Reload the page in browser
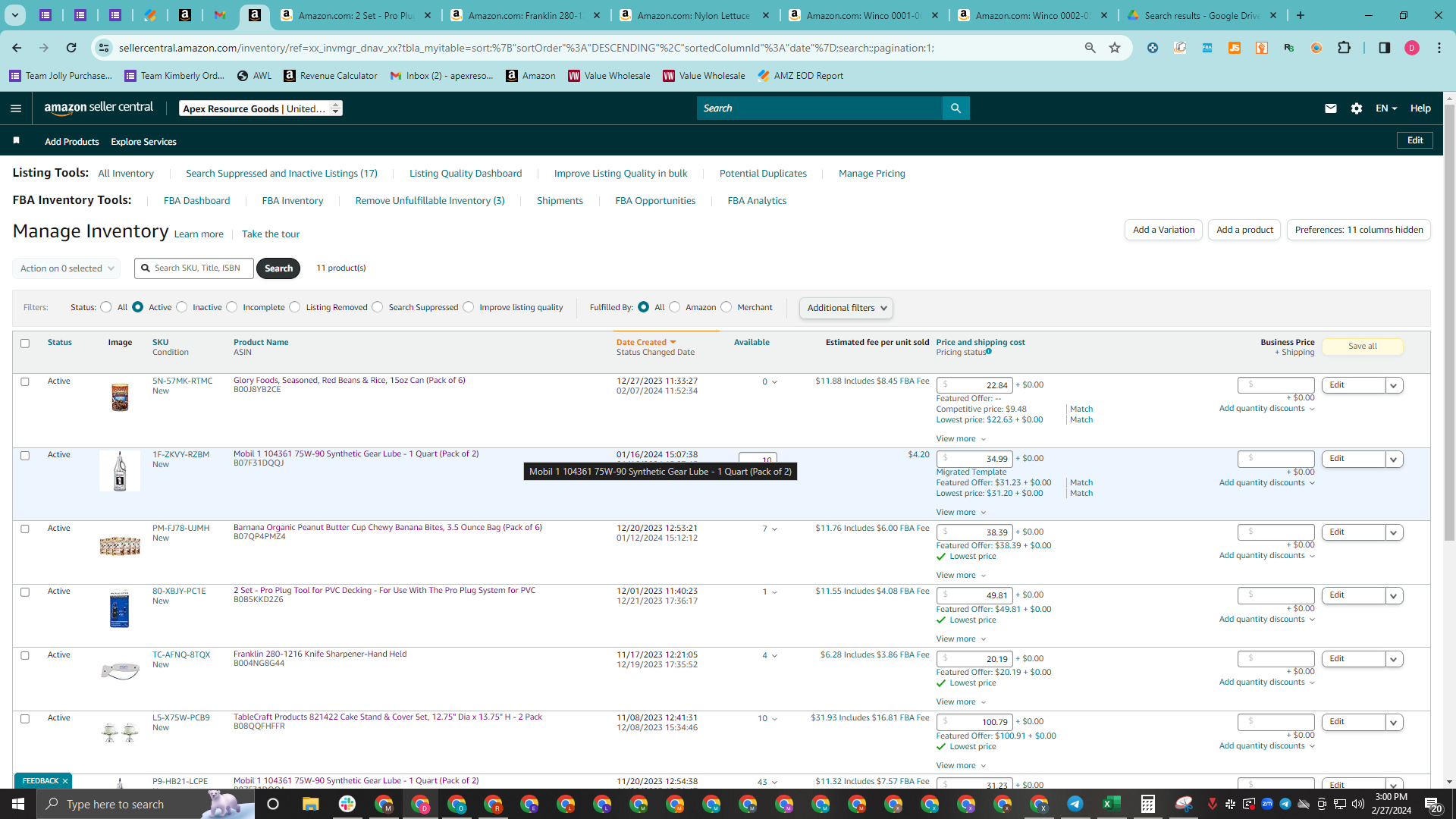Image resolution: width=1456 pixels, height=819 pixels. point(71,48)
